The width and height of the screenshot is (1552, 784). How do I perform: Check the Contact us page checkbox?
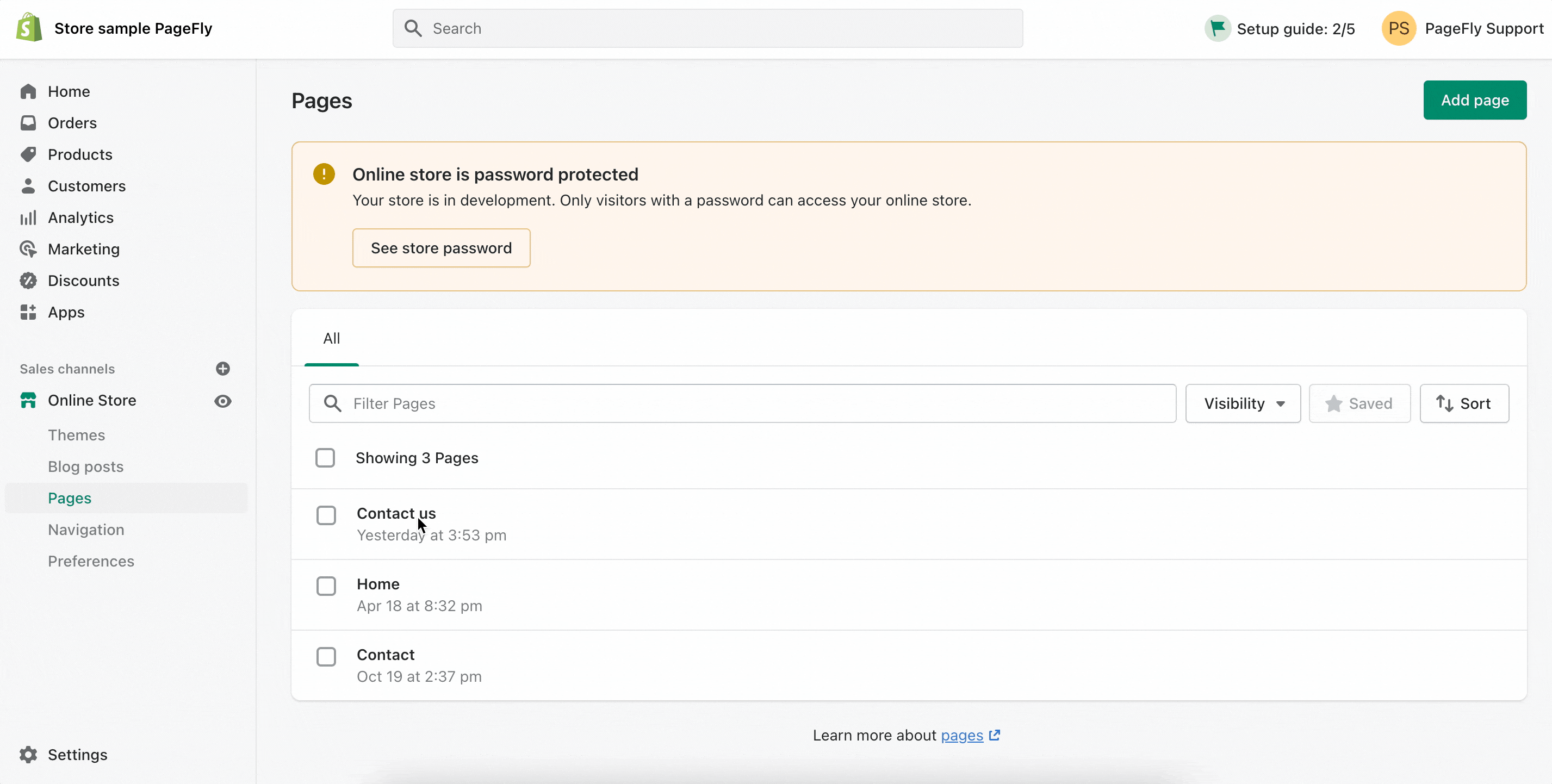pyautogui.click(x=326, y=515)
